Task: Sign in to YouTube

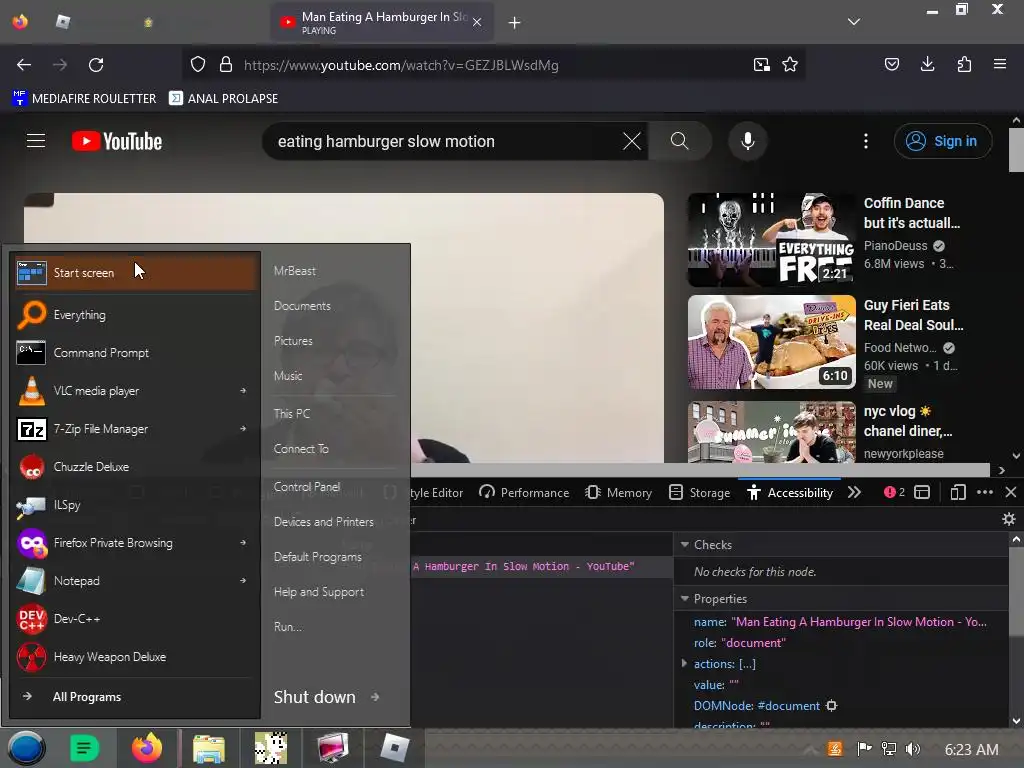Action: pos(942,141)
